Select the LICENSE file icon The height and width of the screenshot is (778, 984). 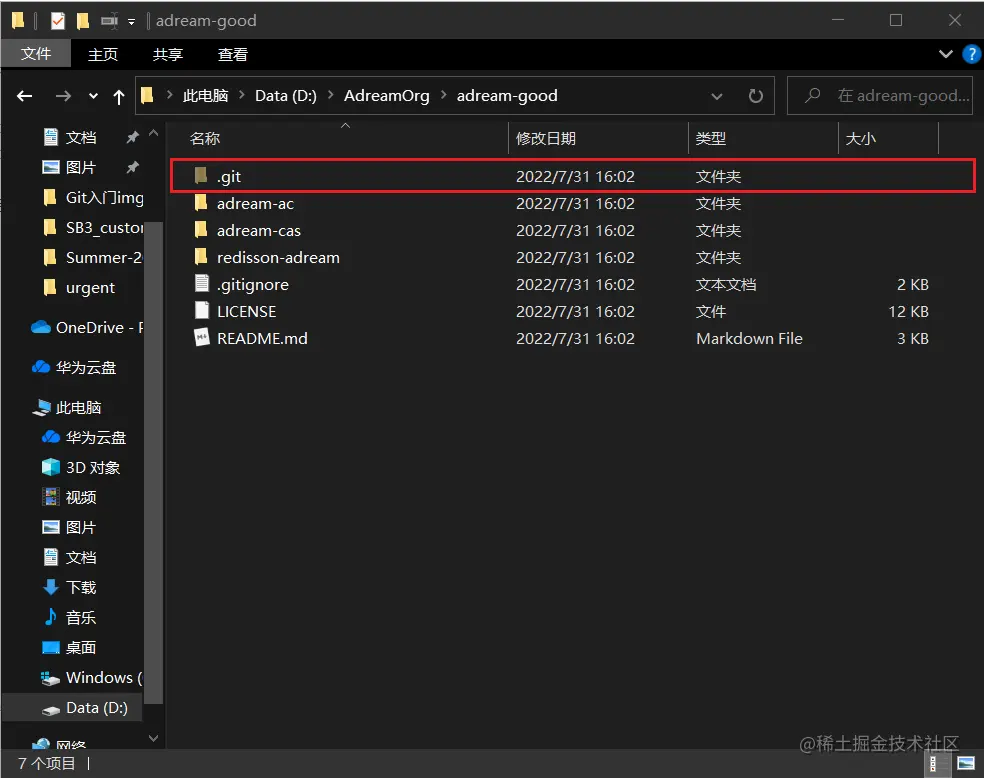pos(201,311)
